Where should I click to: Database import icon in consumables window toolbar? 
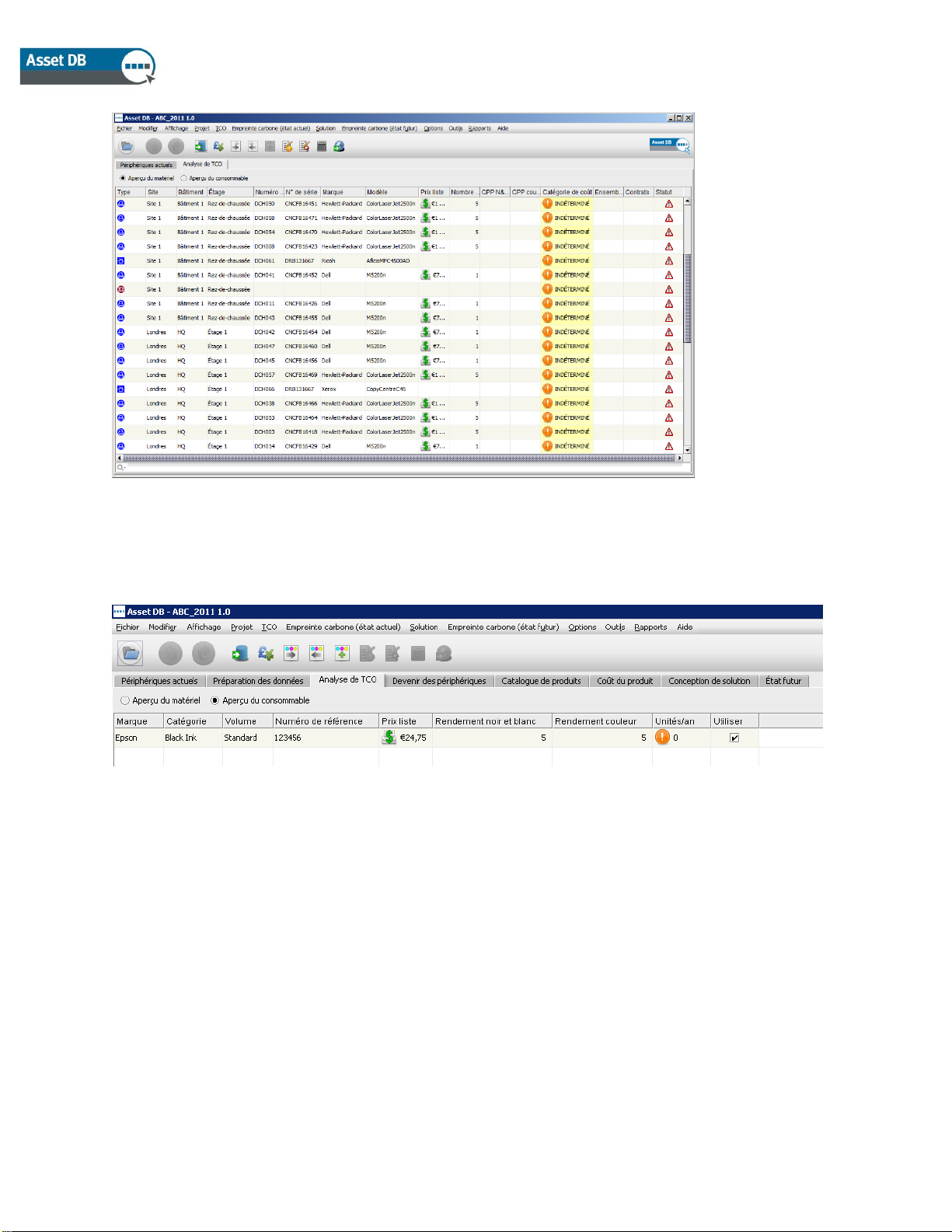click(x=240, y=654)
